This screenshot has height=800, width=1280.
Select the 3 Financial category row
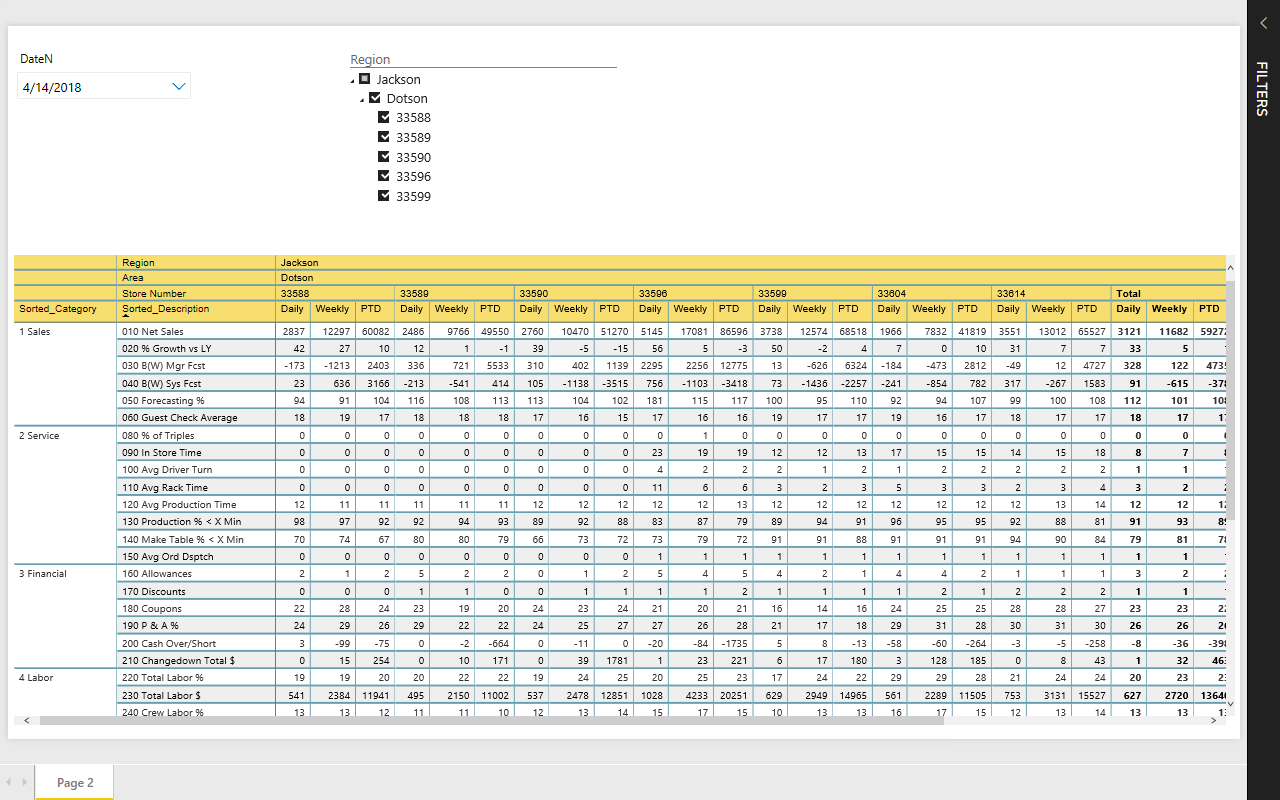click(x=42, y=574)
